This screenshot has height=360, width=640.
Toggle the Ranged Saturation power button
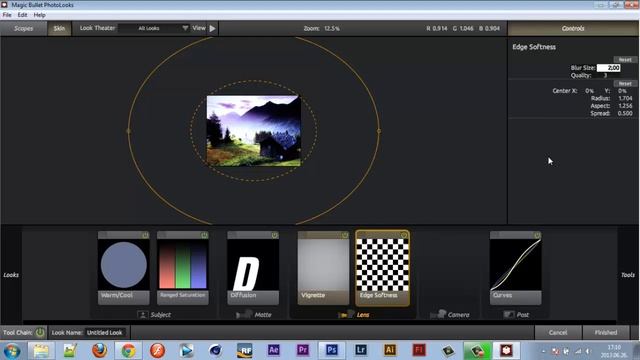pyautogui.click(x=204, y=235)
